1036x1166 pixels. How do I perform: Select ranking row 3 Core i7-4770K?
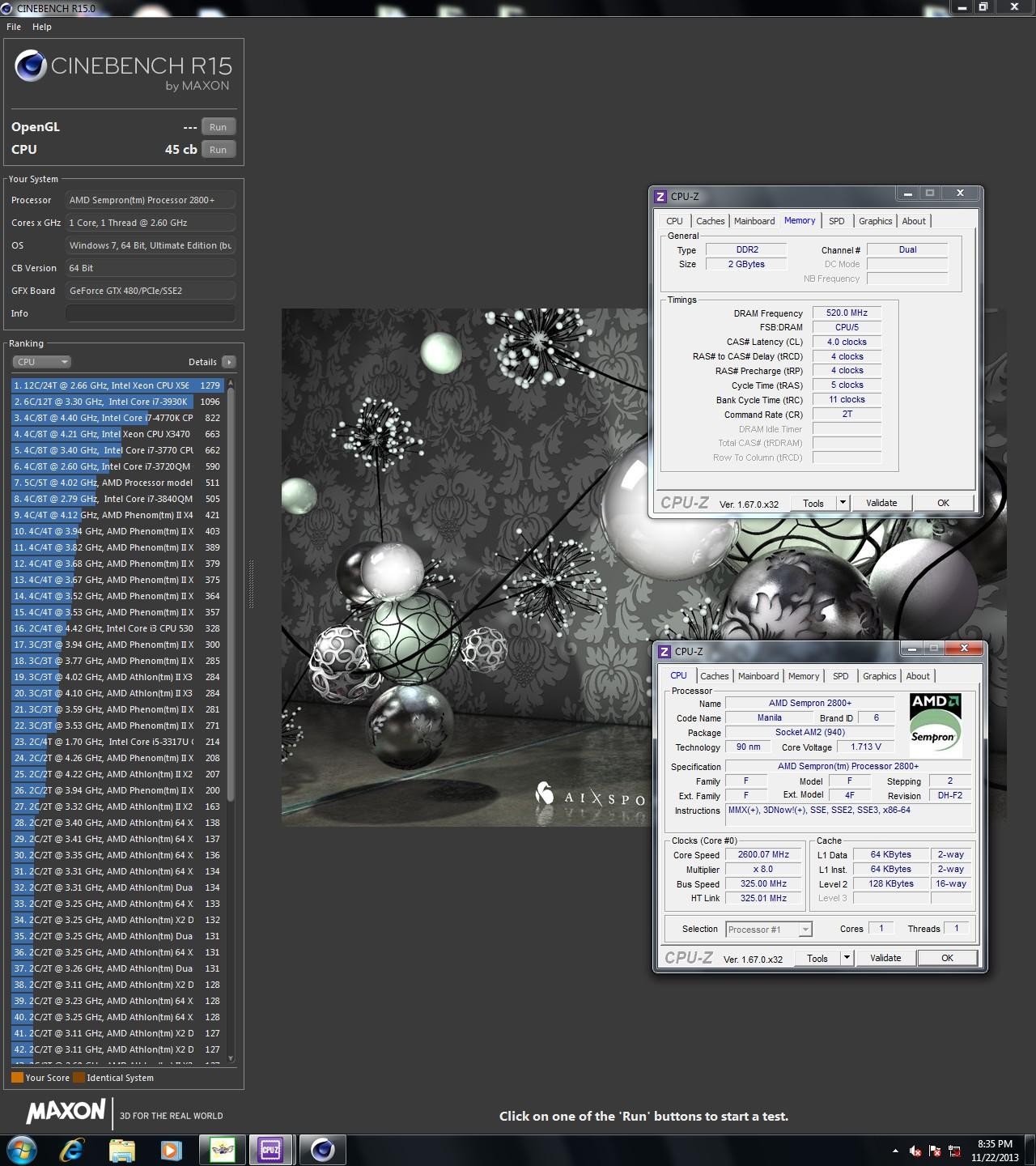117,418
